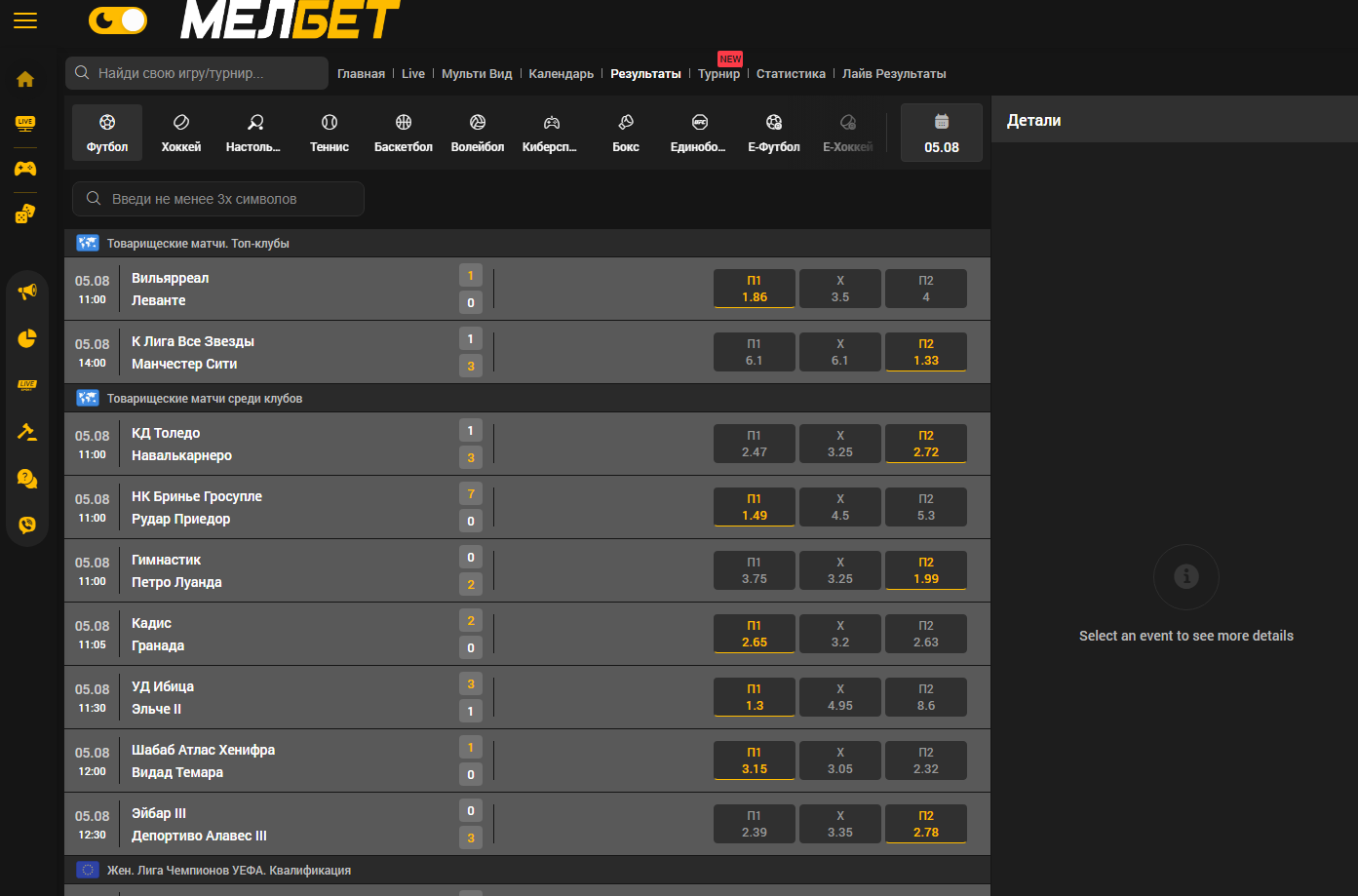Focus the 'Найди свою игру/турнир' search field
Screen dimensions: 1358x896
point(197,73)
